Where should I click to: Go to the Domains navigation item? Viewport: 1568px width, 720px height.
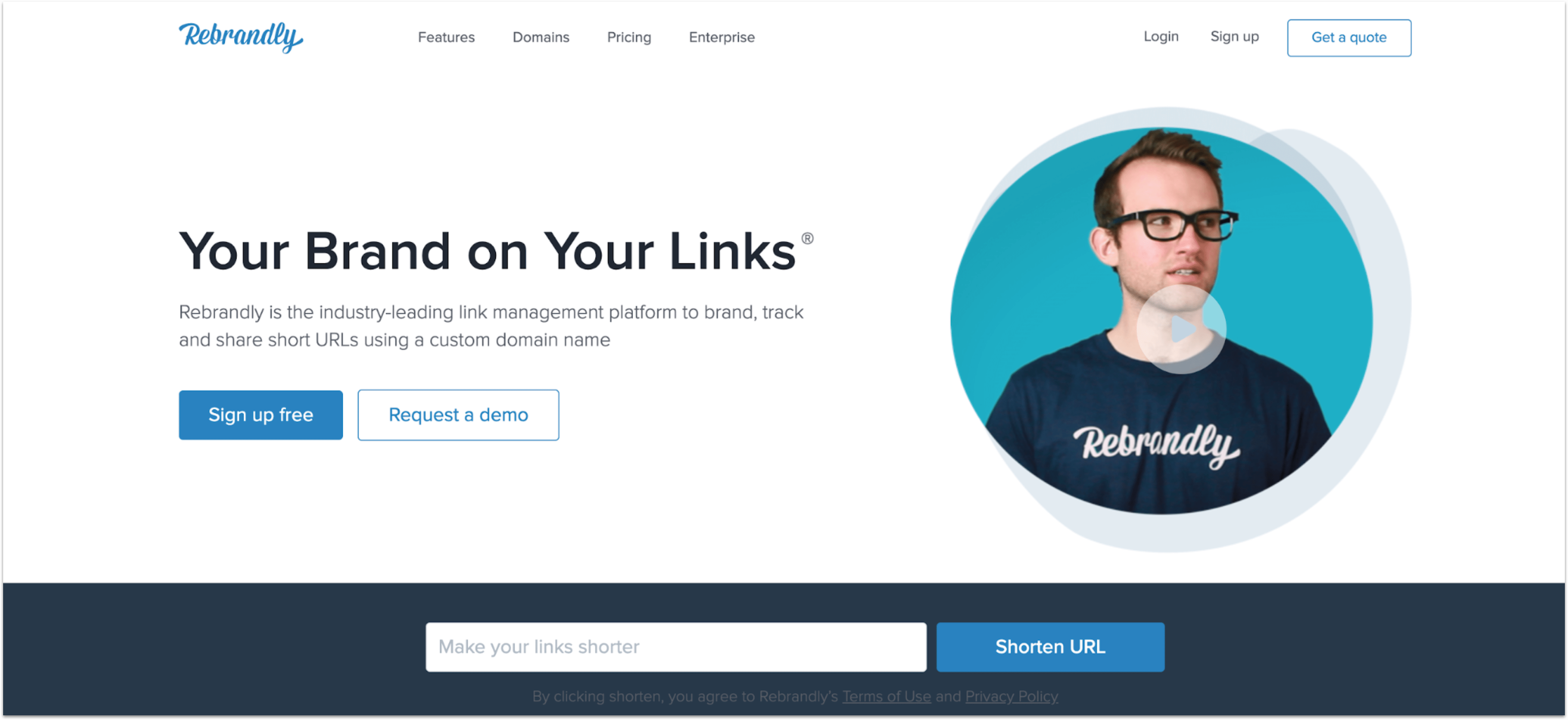[x=541, y=37]
